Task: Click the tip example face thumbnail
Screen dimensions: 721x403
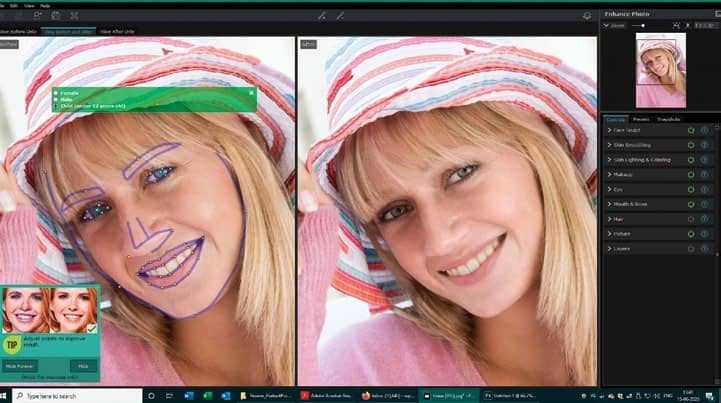Action: click(x=50, y=310)
